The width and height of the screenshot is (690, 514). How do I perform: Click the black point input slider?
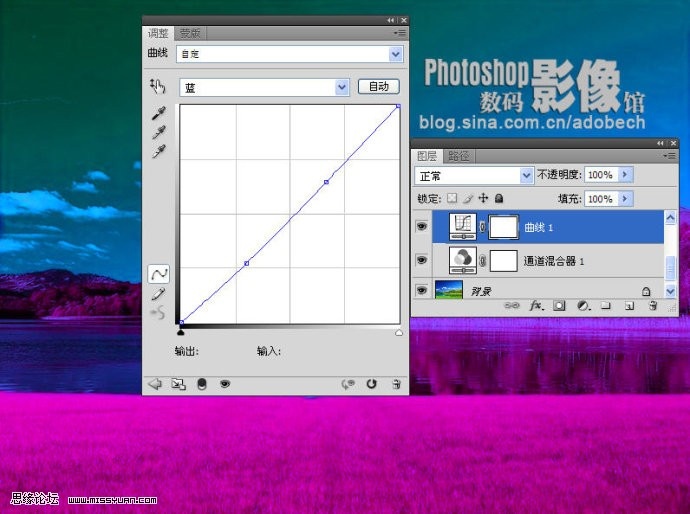(x=180, y=332)
